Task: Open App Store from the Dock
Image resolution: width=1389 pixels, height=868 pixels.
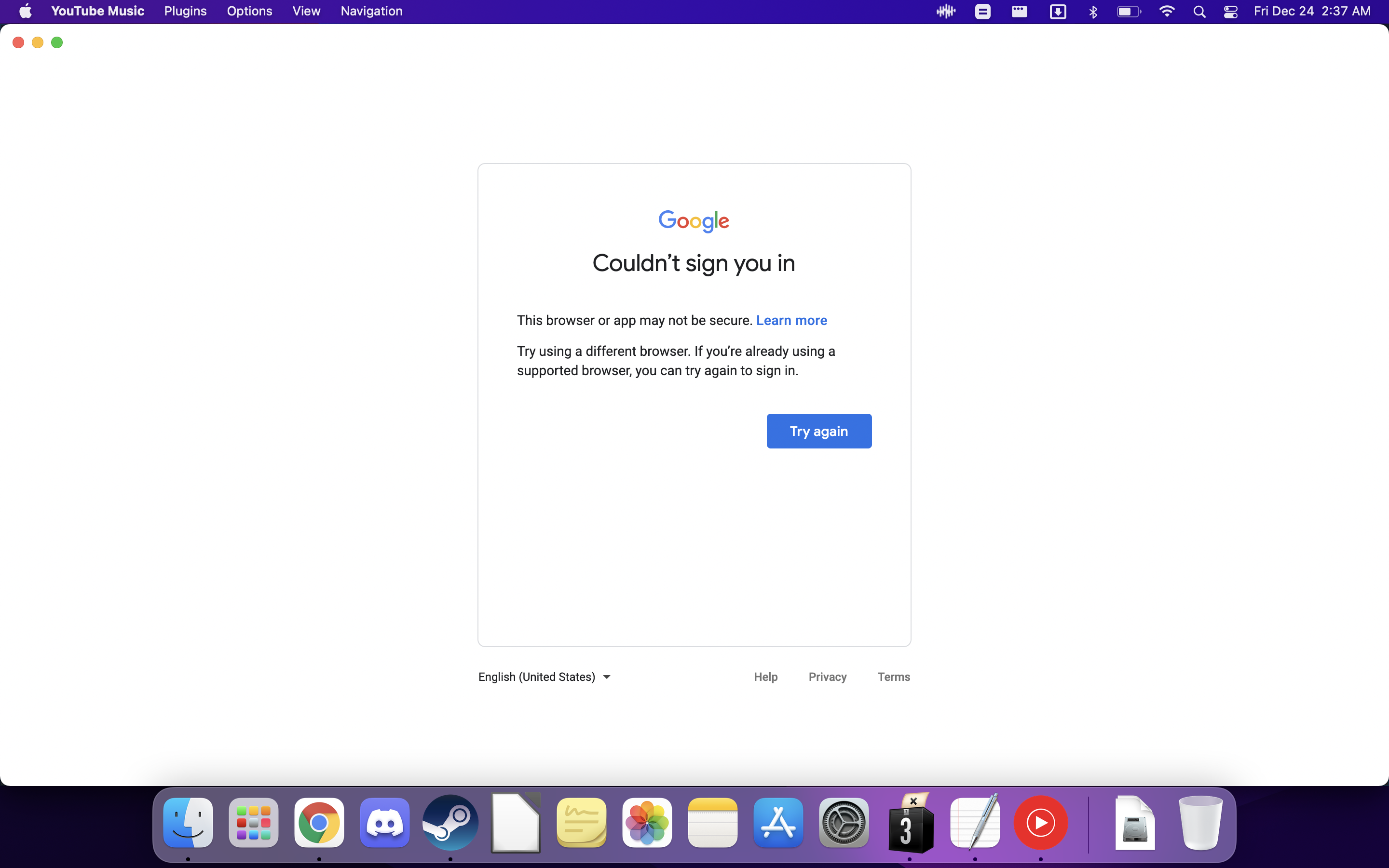Action: [778, 823]
